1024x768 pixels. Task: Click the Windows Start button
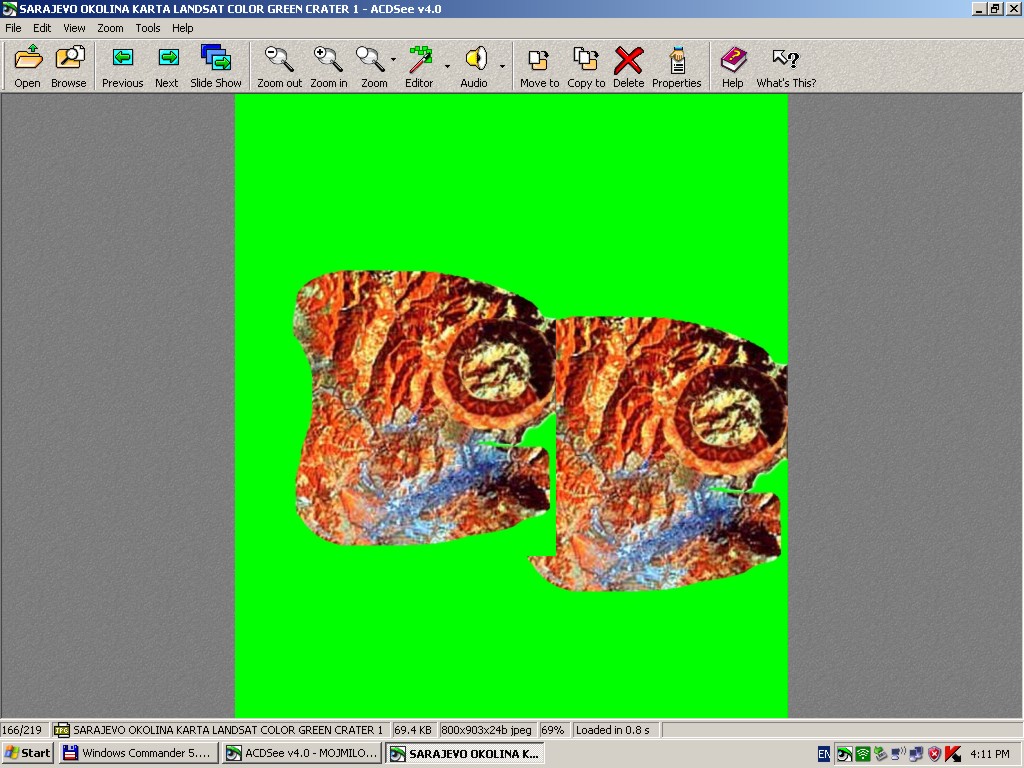click(27, 753)
